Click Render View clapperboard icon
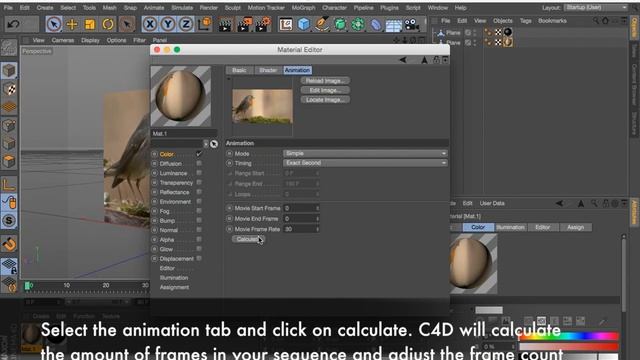Image resolution: width=640 pixels, height=360 pixels. (225, 25)
